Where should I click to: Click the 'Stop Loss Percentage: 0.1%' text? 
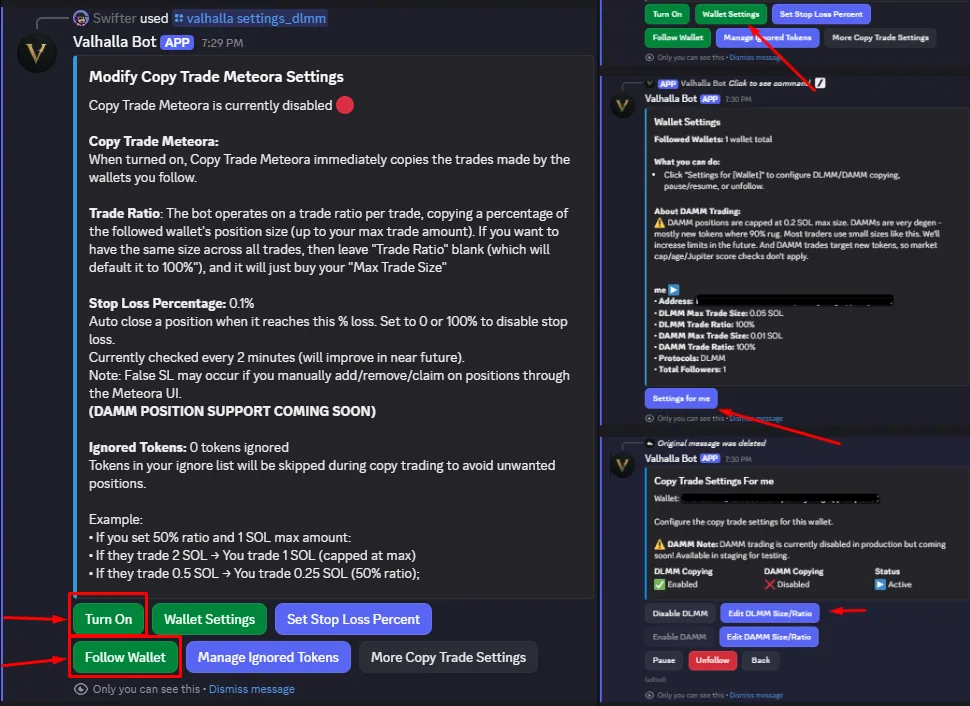[171, 303]
